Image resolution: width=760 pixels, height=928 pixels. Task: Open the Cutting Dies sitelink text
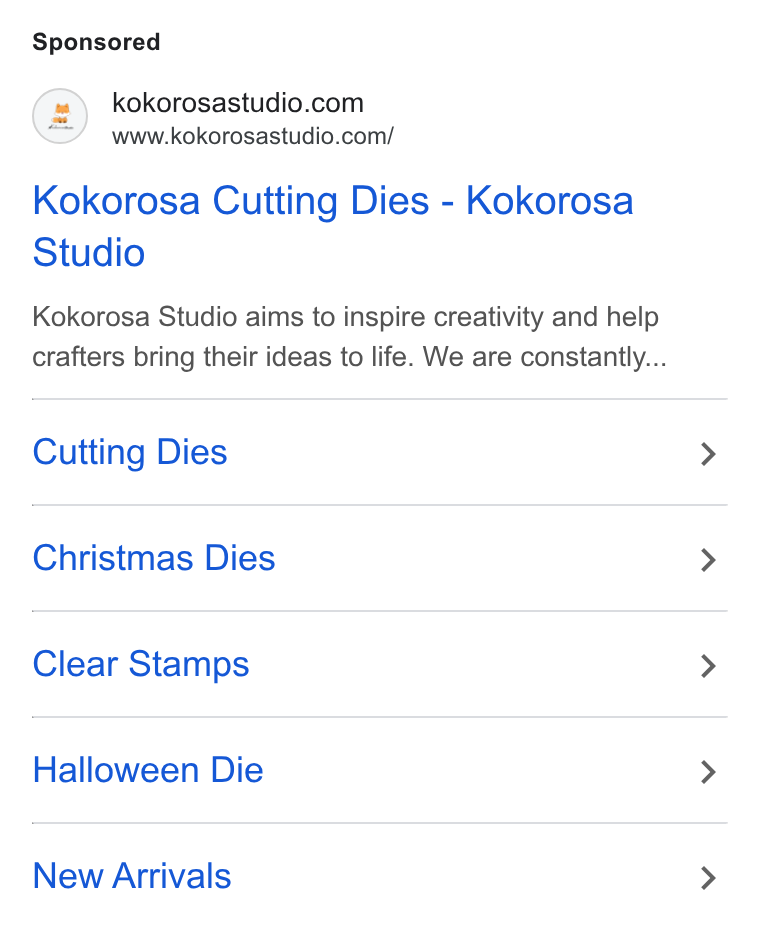coord(130,453)
